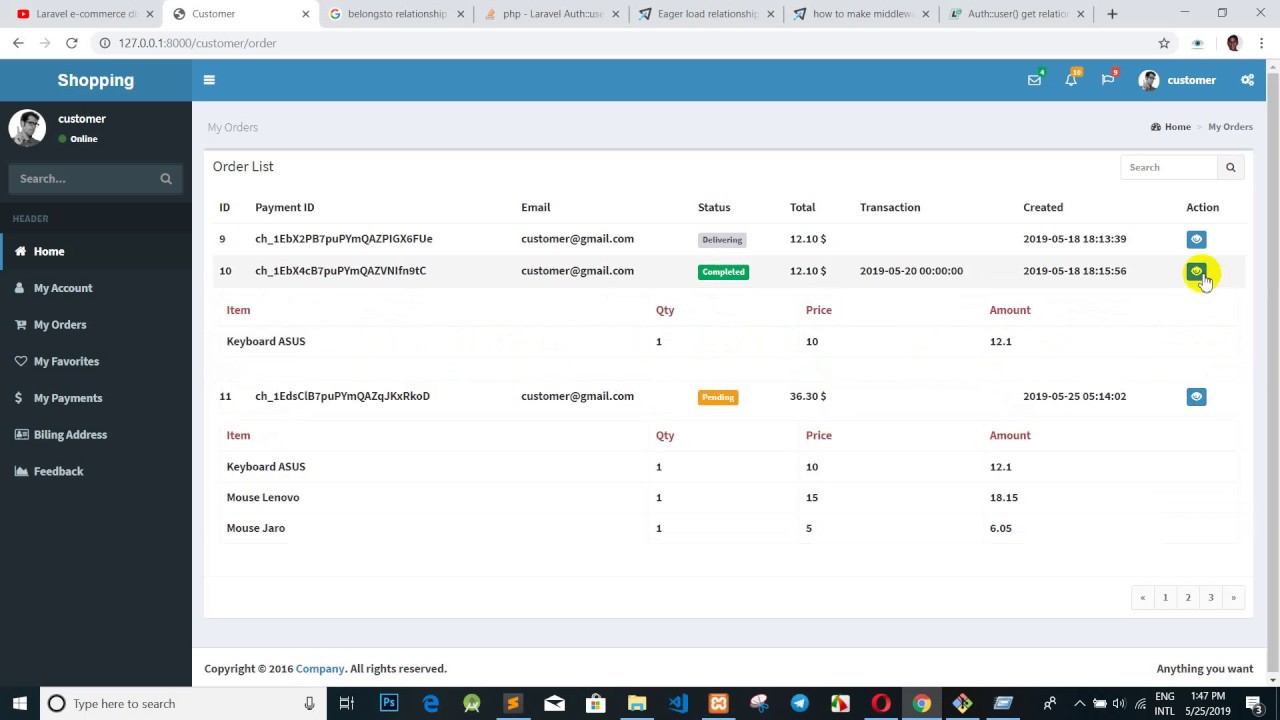1280x720 pixels.
Task: Click the Windows taskbar search box
Action: (x=183, y=704)
